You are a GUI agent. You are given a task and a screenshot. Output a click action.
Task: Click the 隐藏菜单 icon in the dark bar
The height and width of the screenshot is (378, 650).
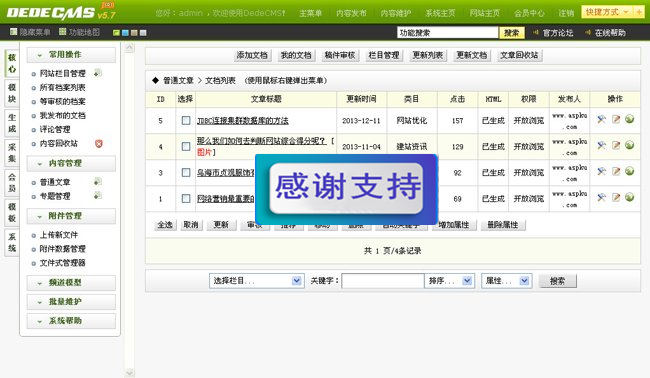point(13,32)
